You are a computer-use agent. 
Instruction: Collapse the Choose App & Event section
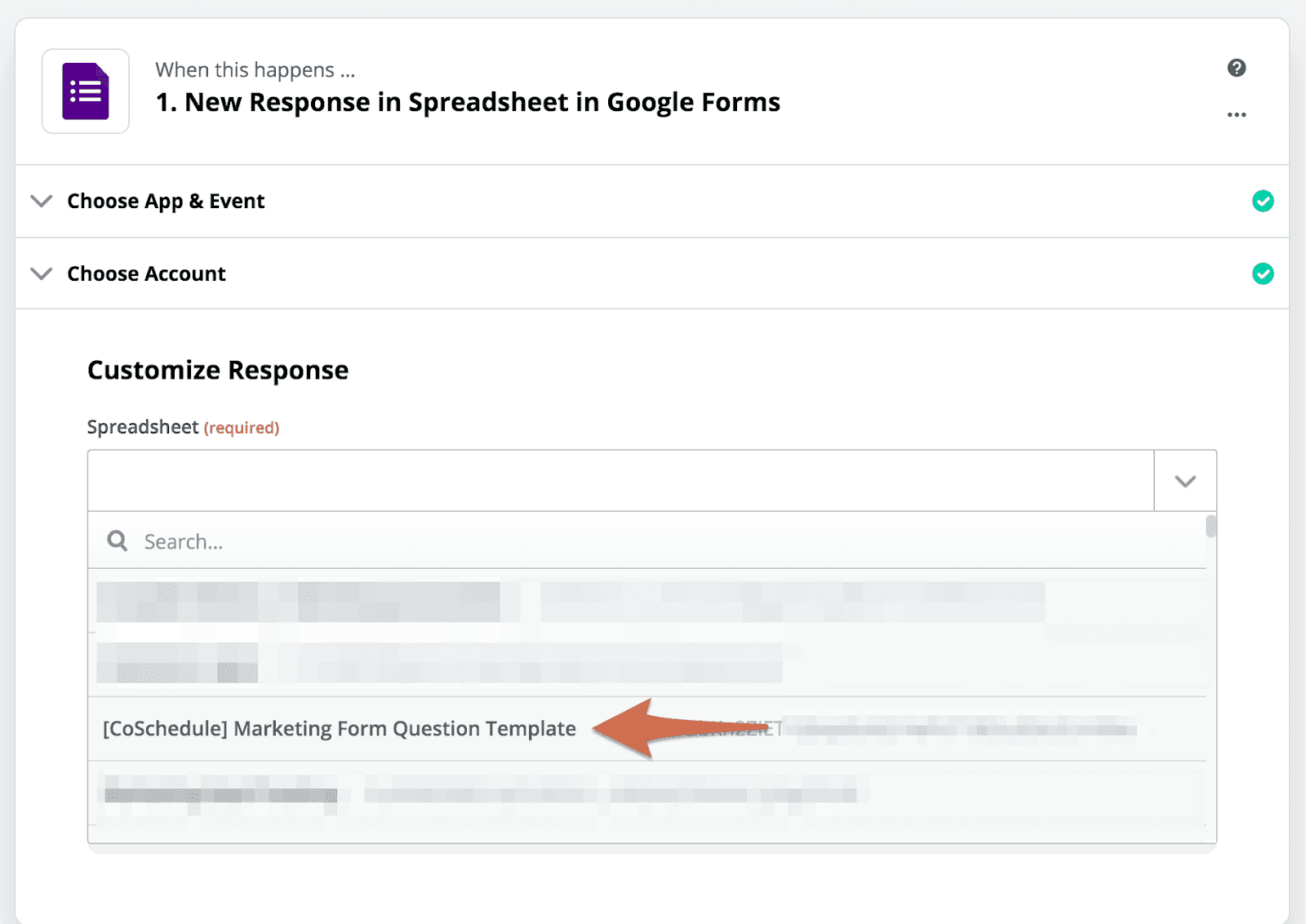[x=41, y=201]
